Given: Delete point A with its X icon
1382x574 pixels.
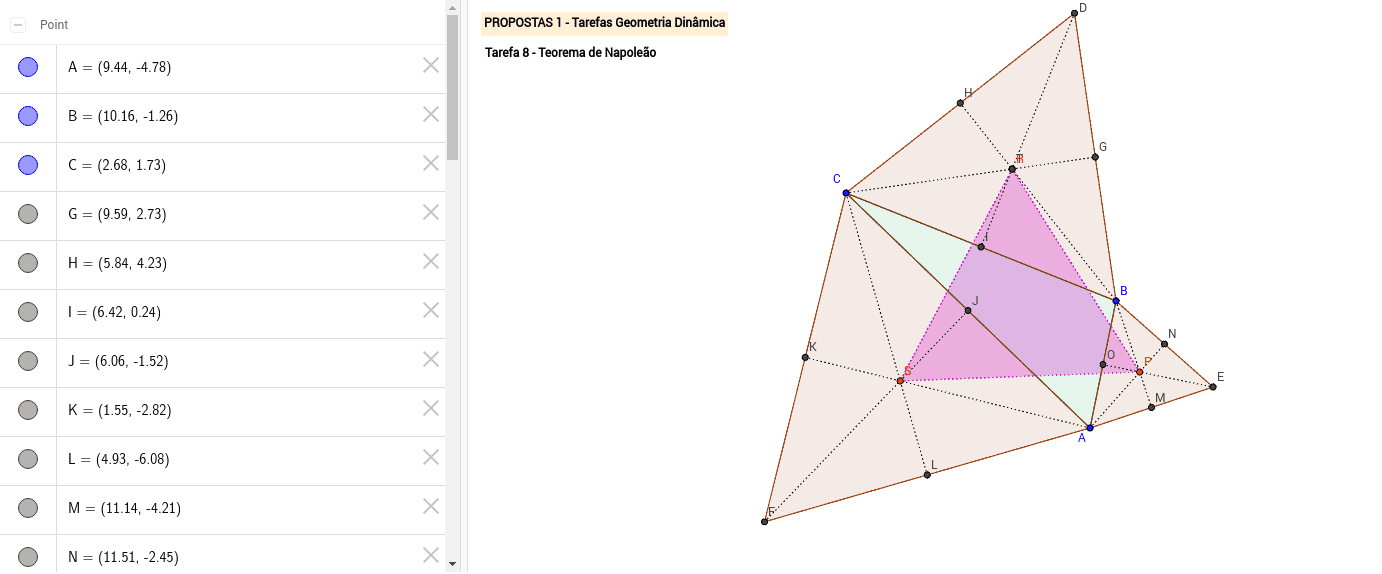Looking at the screenshot, I should (431, 65).
